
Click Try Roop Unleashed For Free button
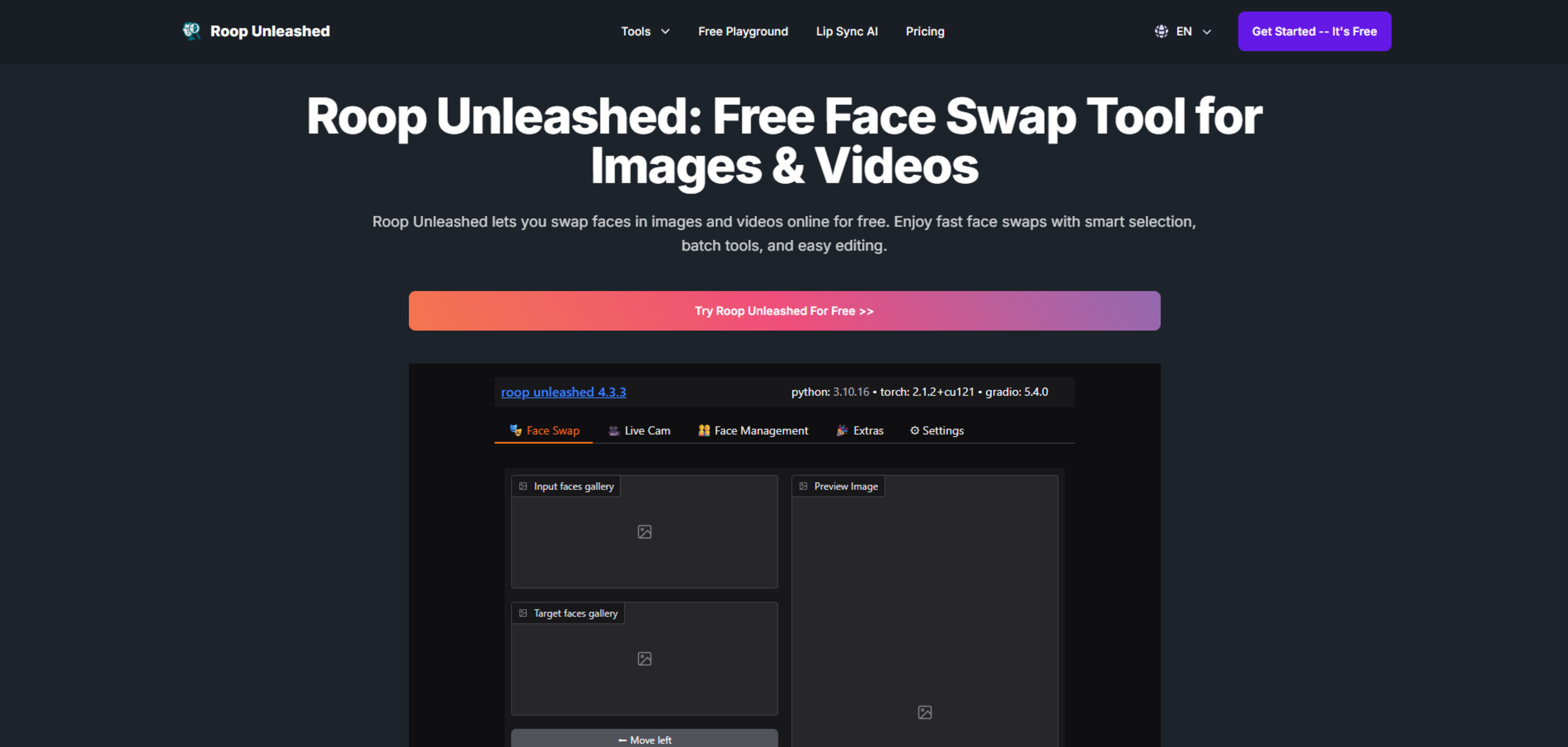(784, 310)
